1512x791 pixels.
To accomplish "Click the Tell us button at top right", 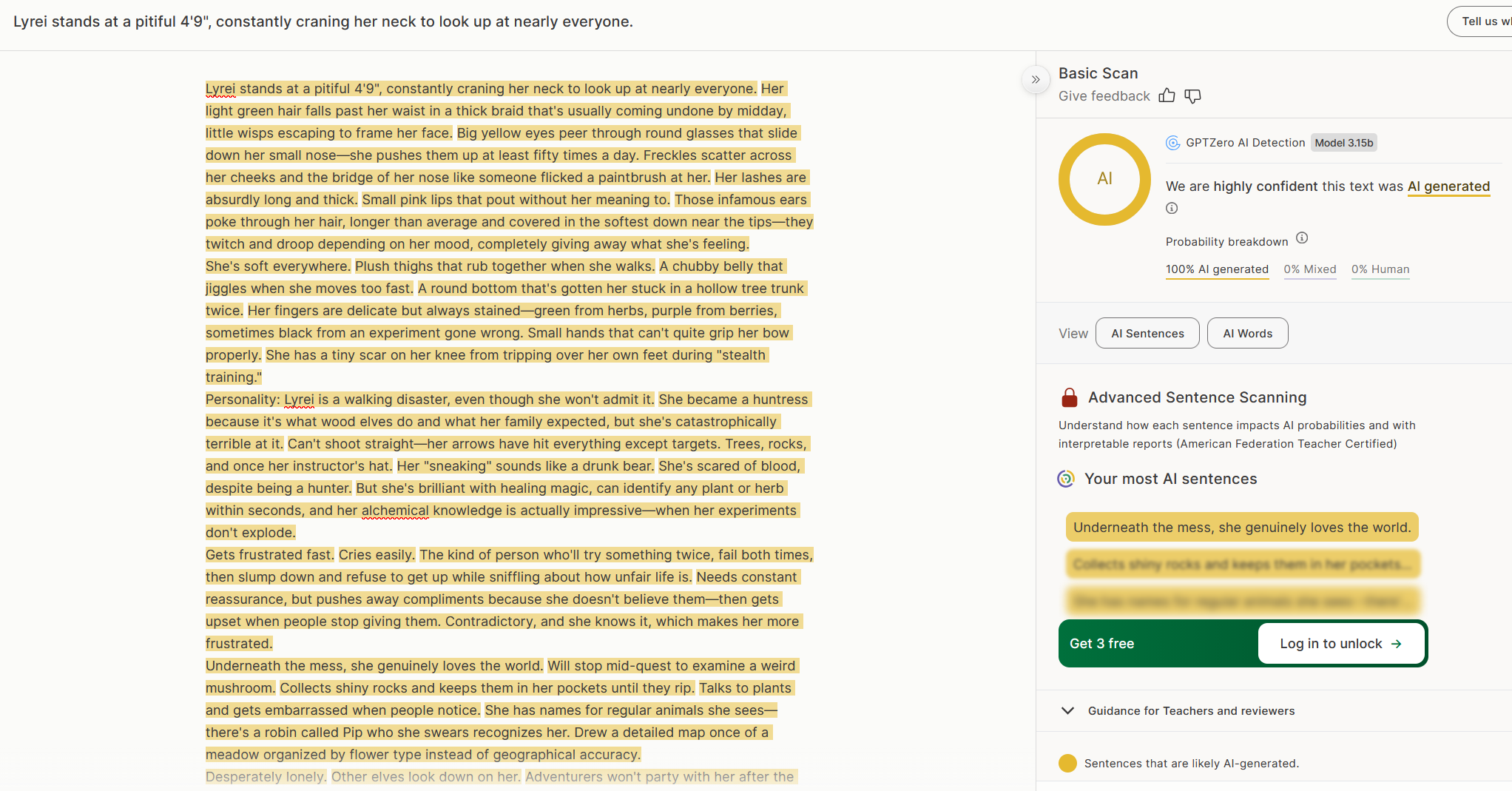I will pos(1480,21).
